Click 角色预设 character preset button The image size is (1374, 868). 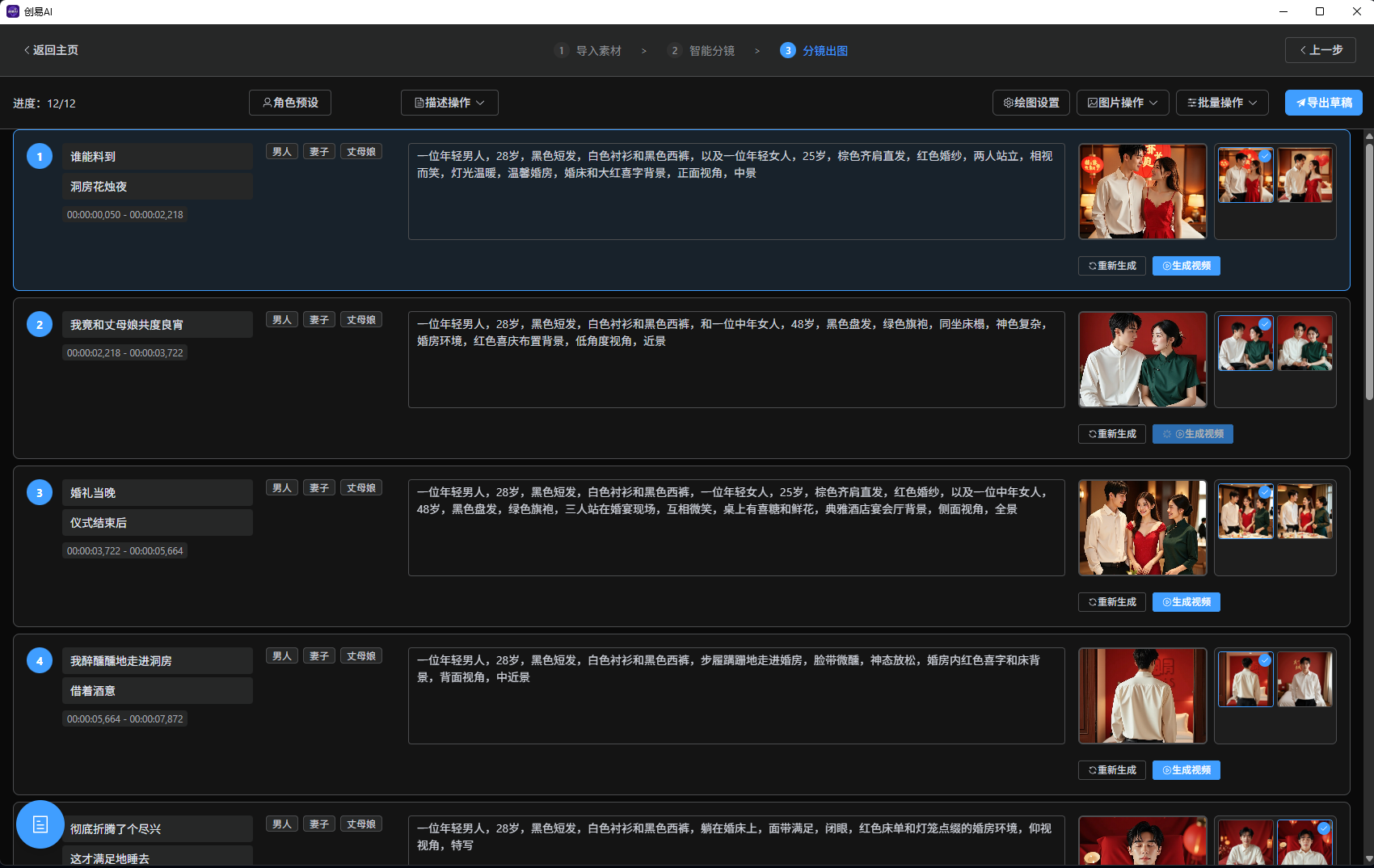tap(290, 103)
